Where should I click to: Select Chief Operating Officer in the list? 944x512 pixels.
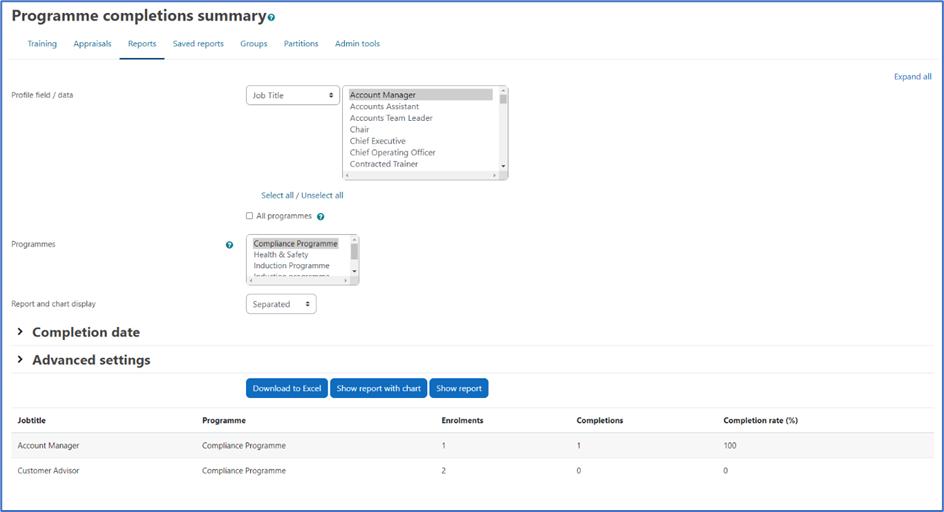(420, 152)
